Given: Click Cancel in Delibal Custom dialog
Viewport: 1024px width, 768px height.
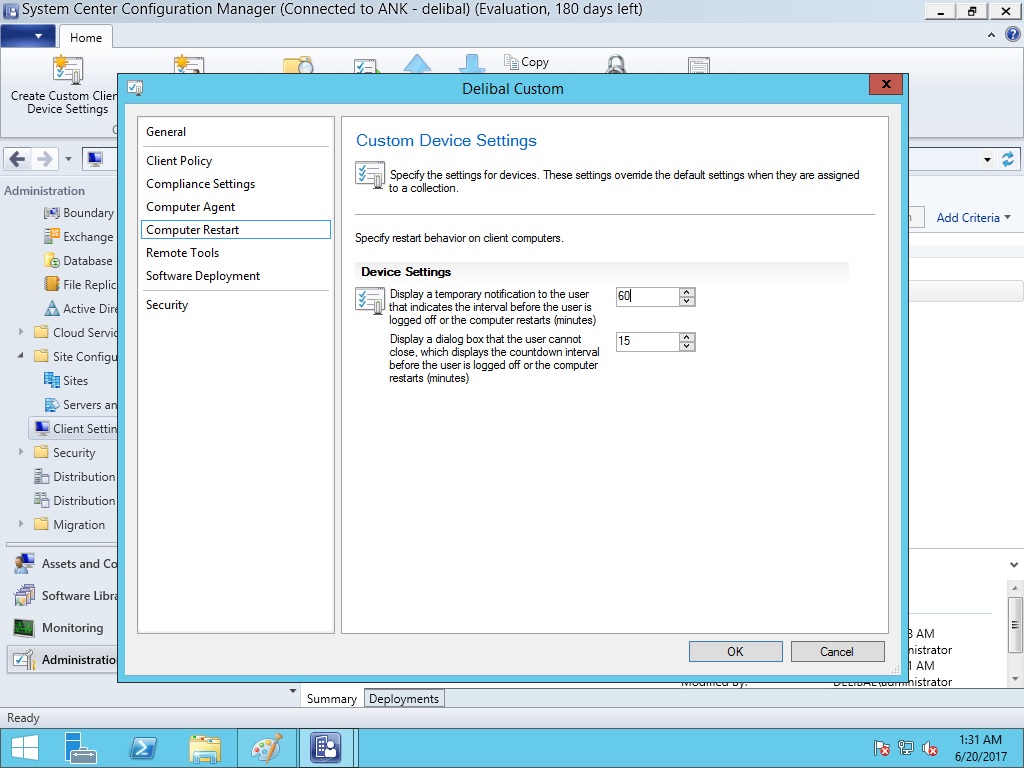Looking at the screenshot, I should (x=837, y=651).
